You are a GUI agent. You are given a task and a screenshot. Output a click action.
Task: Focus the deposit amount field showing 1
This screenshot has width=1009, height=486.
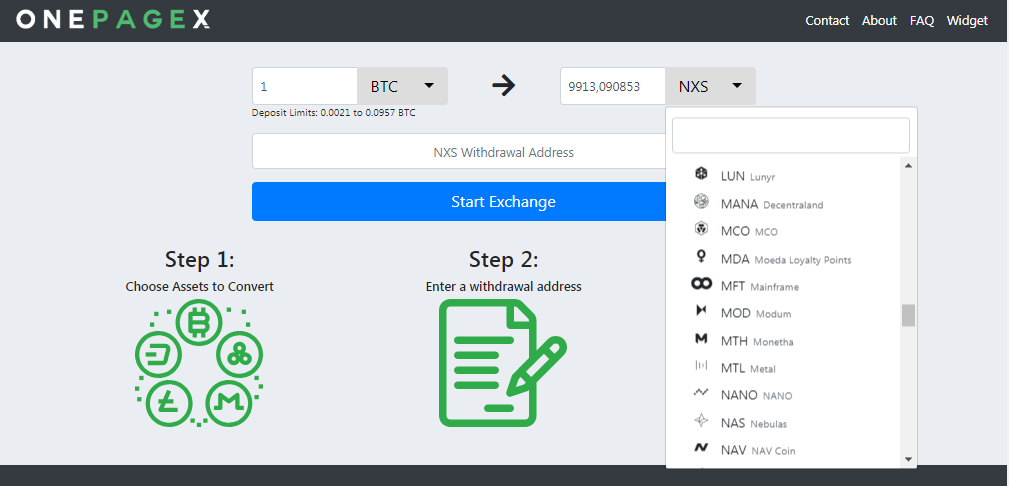coord(304,86)
